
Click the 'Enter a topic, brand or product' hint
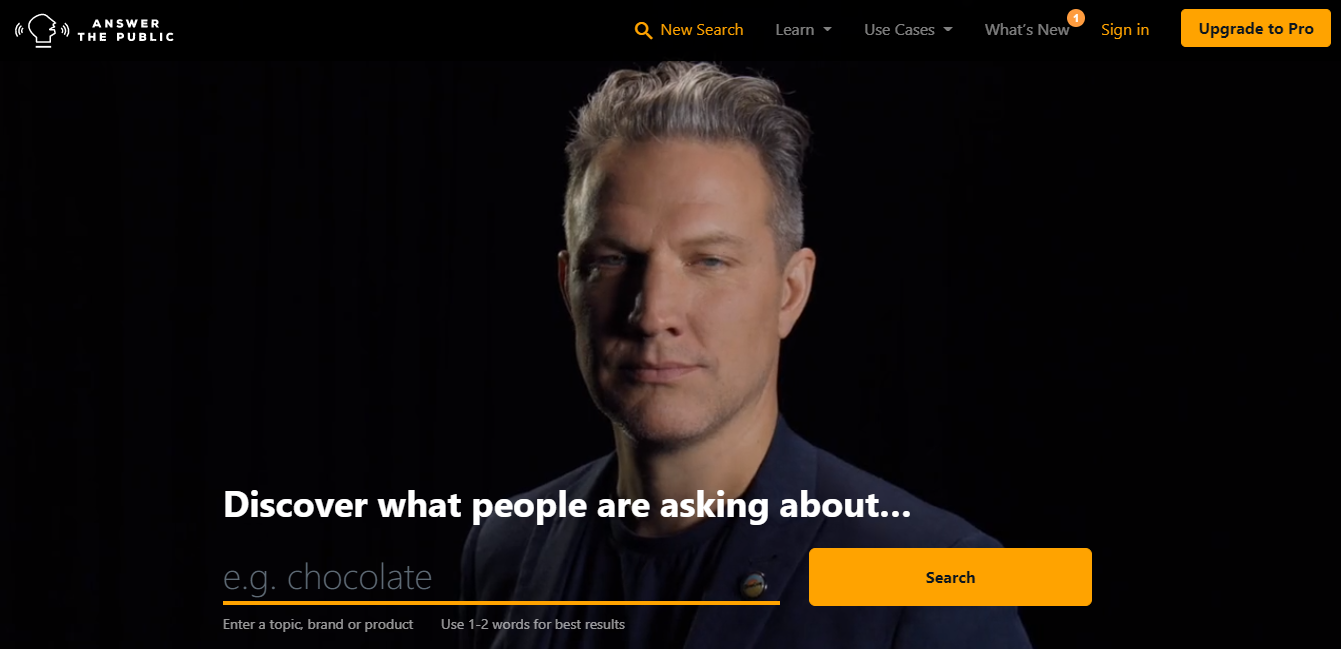(x=318, y=624)
